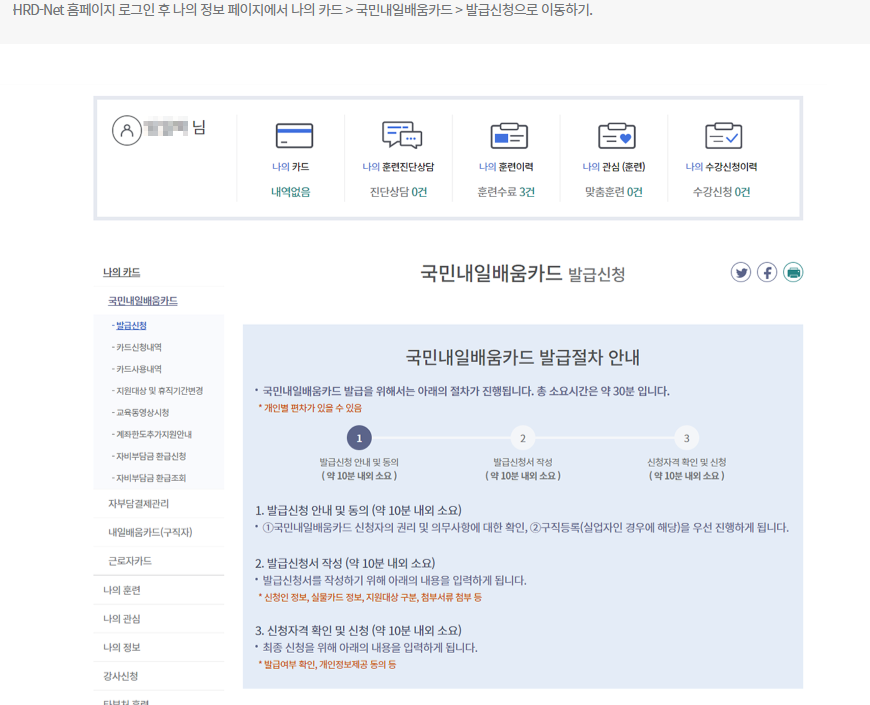Screen dimensions: 870x705
Task: Open the 나의 훈련이력 ID card icon
Action: 509,135
